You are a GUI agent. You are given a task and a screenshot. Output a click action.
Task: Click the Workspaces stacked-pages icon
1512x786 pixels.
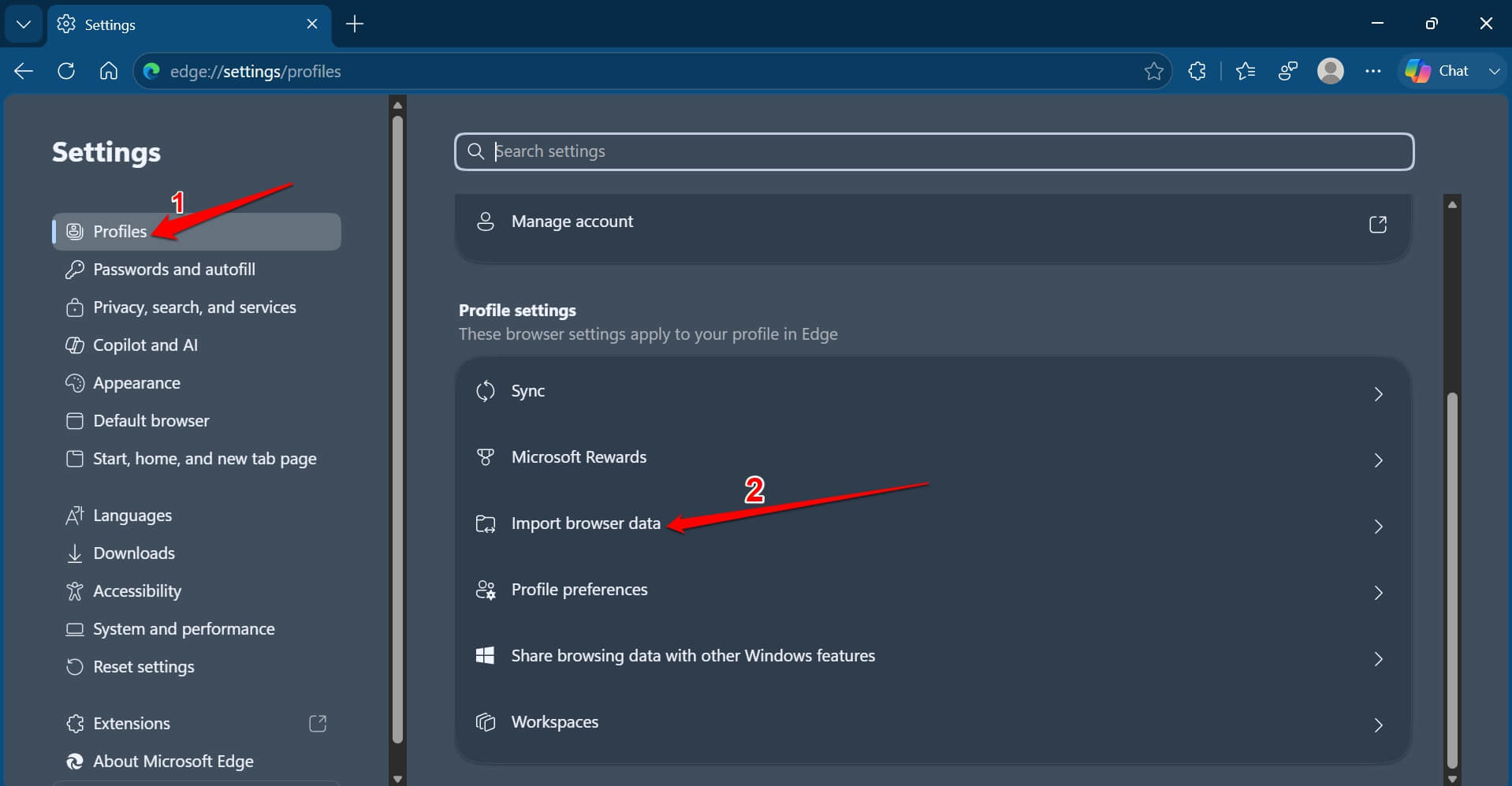(486, 722)
